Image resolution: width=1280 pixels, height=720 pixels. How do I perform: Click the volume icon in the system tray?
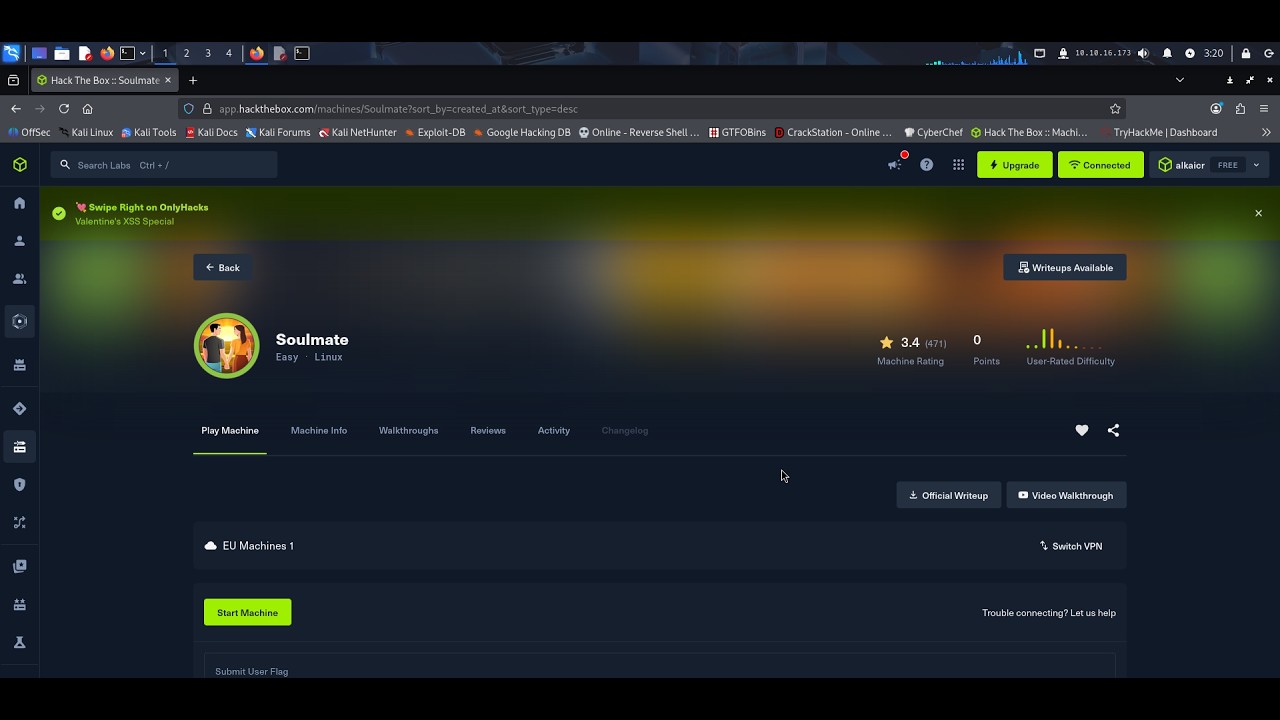tap(1143, 53)
